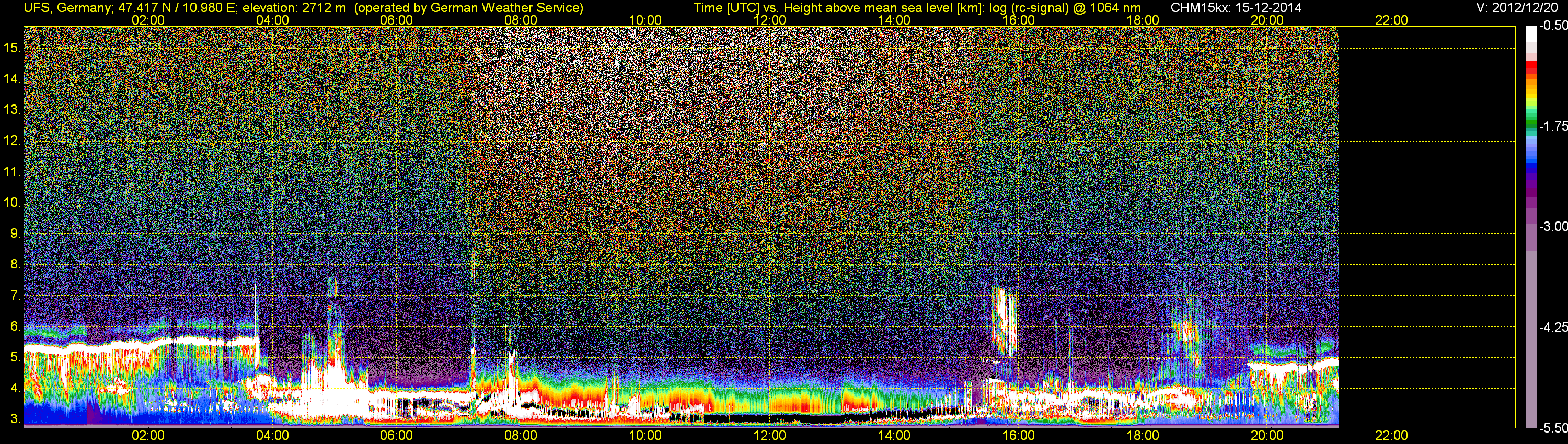Click the '11.' height axis label
This screenshot has height=444, width=1568.
point(12,171)
